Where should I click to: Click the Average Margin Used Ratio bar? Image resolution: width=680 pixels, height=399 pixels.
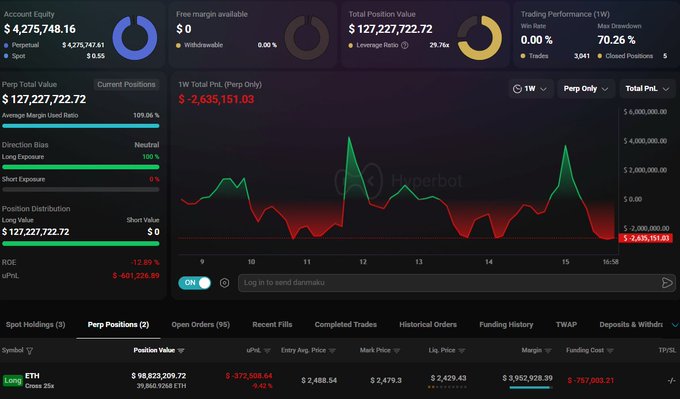pos(81,126)
